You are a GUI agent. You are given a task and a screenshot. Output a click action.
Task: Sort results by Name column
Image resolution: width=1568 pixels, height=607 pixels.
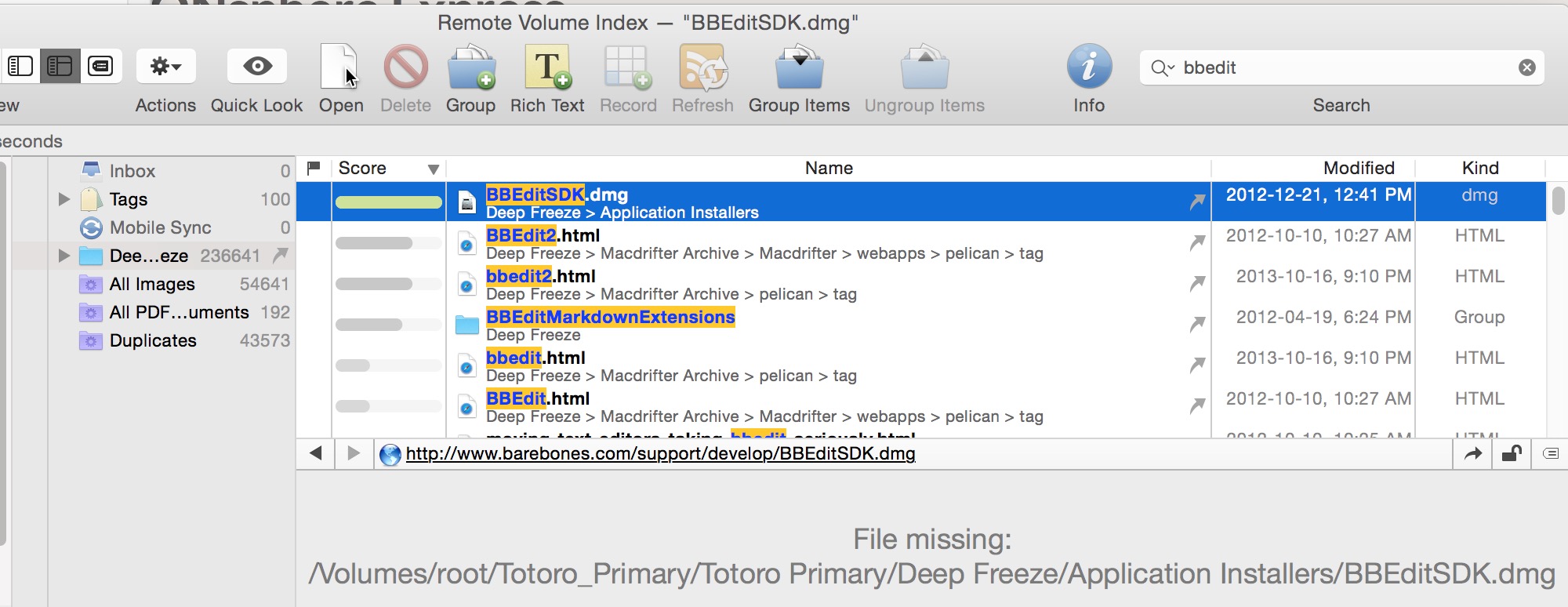point(829,168)
